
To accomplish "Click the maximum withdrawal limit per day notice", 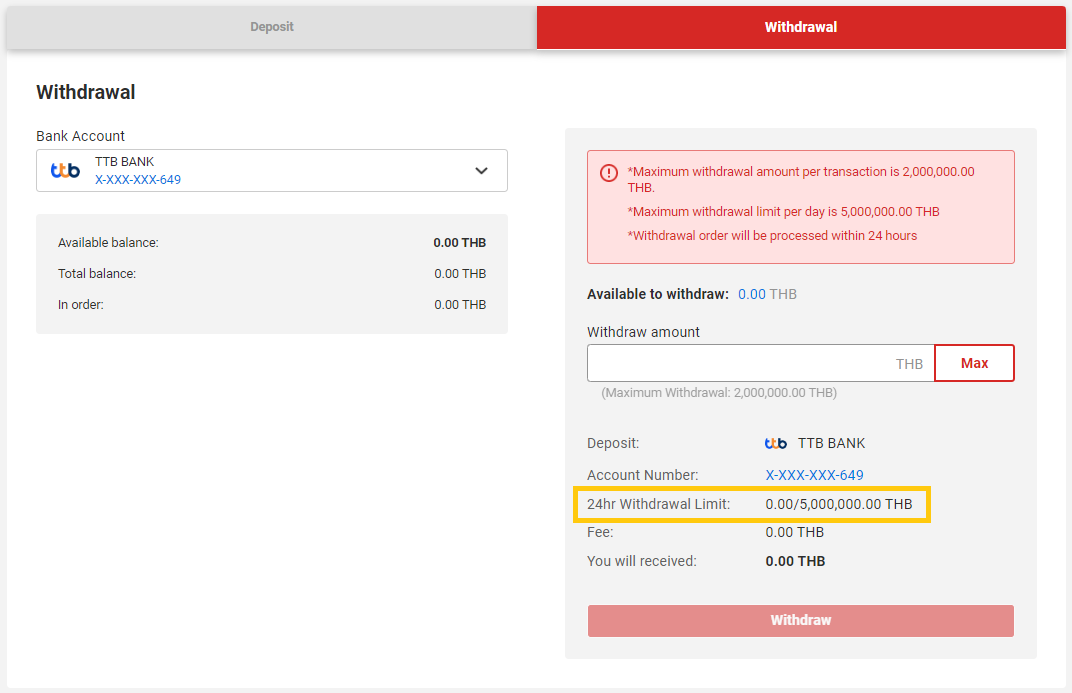I will pos(783,212).
